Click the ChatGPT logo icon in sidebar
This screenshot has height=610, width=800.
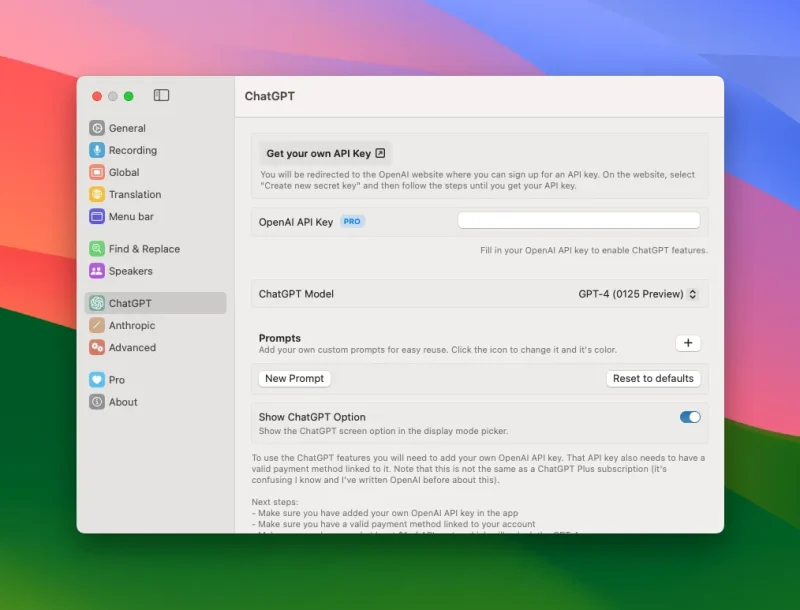(98, 303)
